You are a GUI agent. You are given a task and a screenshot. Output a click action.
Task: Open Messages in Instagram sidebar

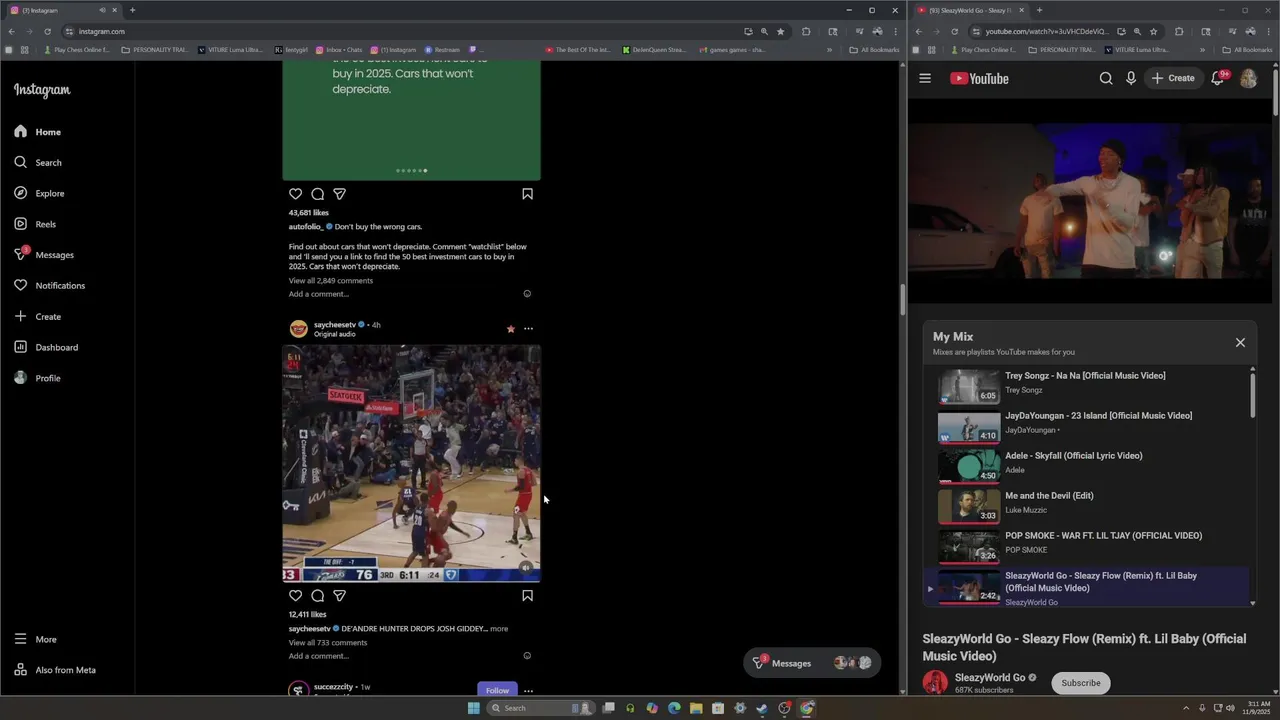click(x=44, y=255)
